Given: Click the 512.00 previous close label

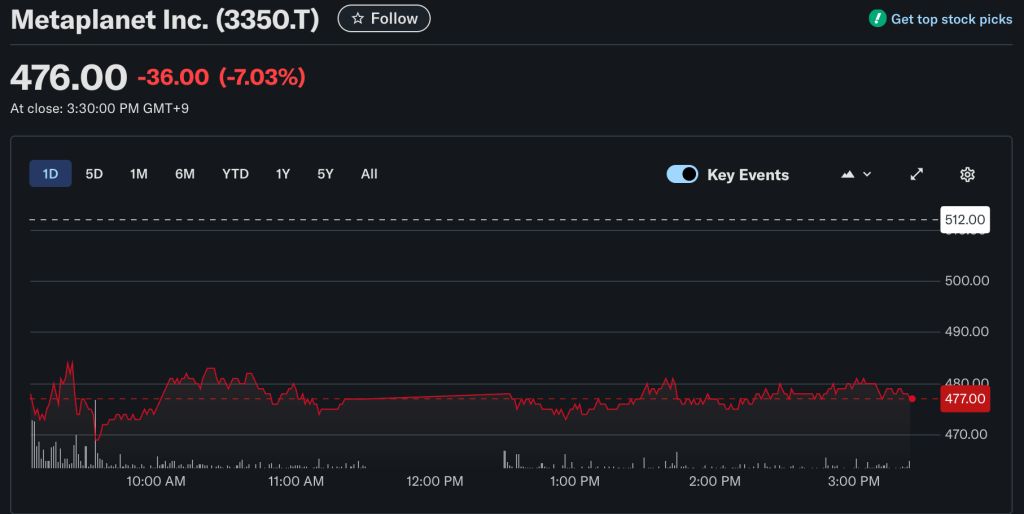Looking at the screenshot, I should (x=965, y=219).
